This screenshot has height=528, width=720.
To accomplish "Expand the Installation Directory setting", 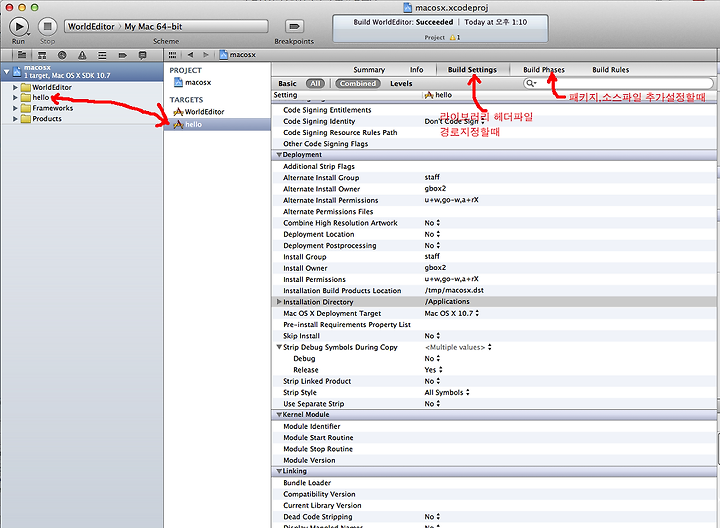I will 279,302.
